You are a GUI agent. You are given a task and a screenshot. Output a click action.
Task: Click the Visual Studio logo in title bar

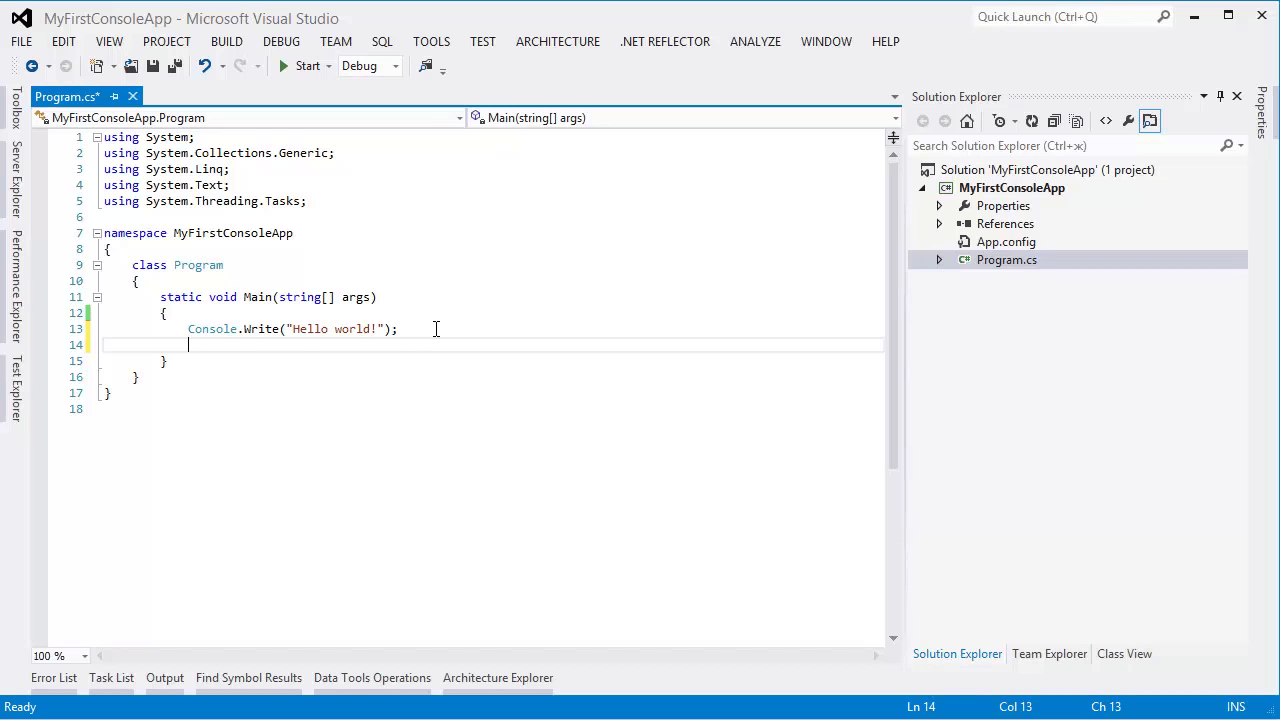click(x=21, y=18)
